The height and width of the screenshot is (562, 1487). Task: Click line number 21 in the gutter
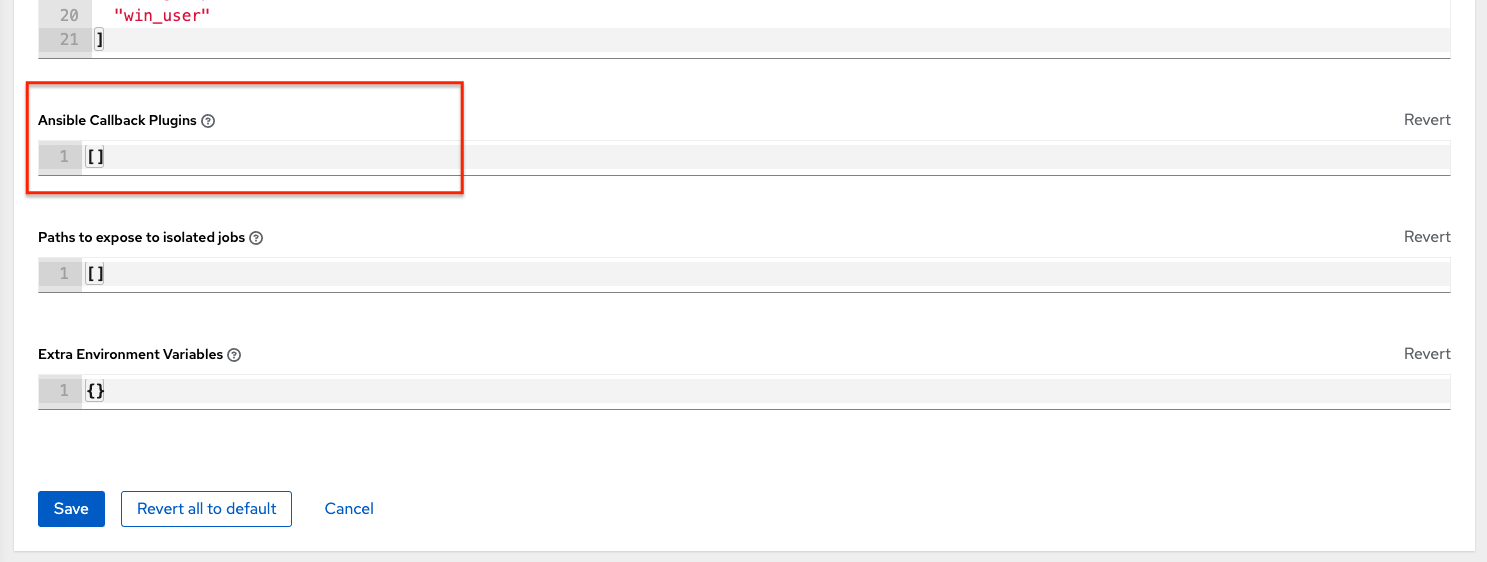point(69,40)
